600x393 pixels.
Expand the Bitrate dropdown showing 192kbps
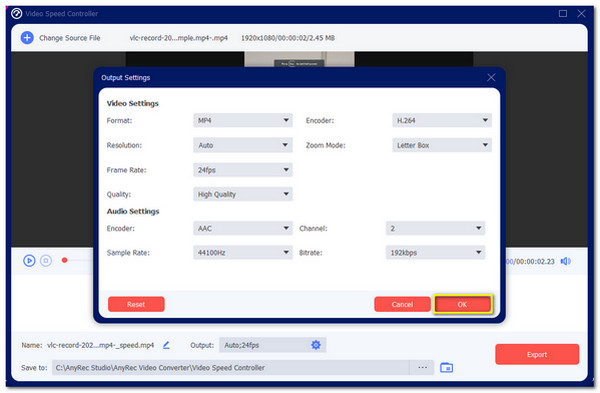tap(435, 253)
